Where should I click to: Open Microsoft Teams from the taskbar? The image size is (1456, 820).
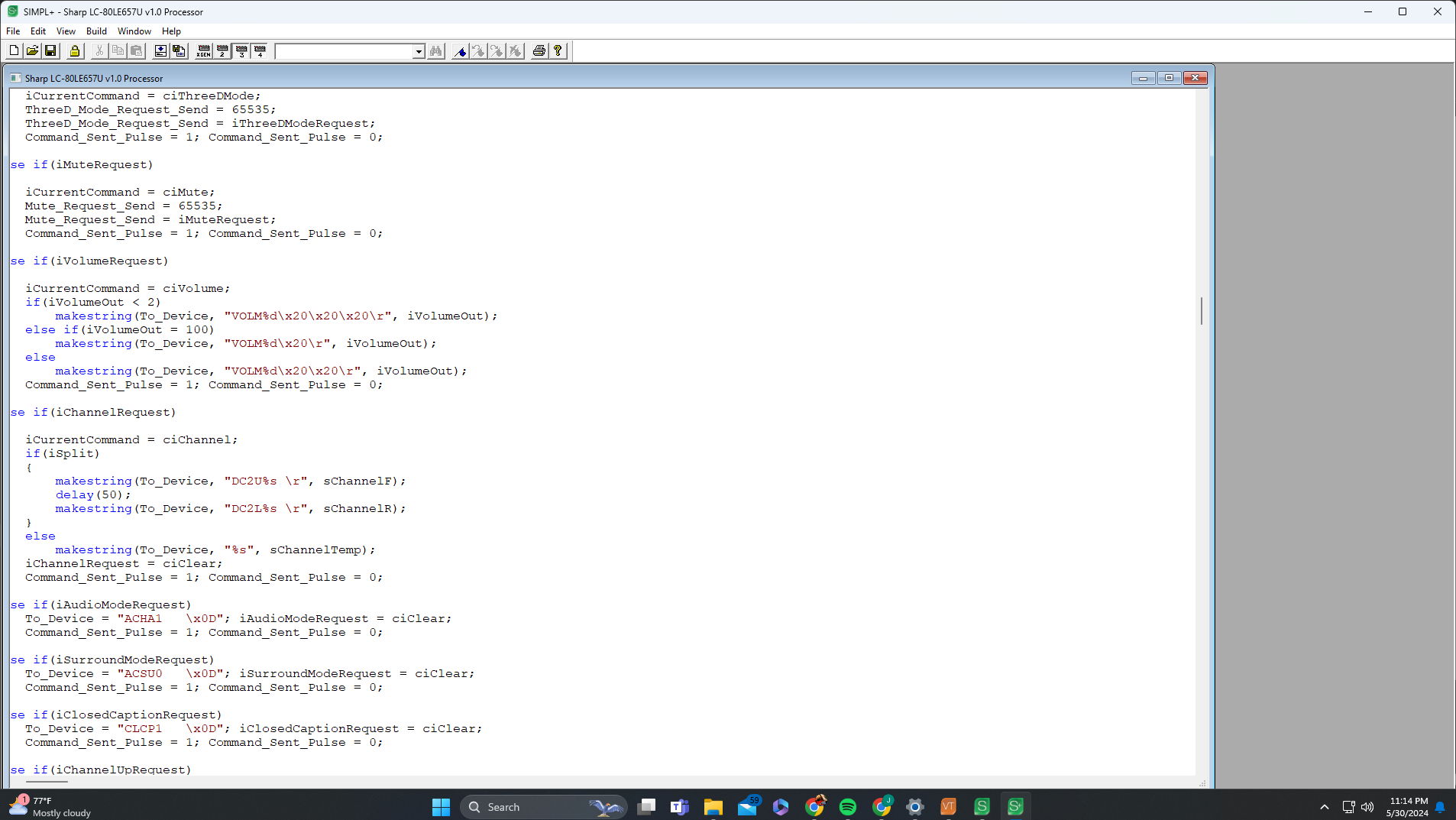pos(680,807)
